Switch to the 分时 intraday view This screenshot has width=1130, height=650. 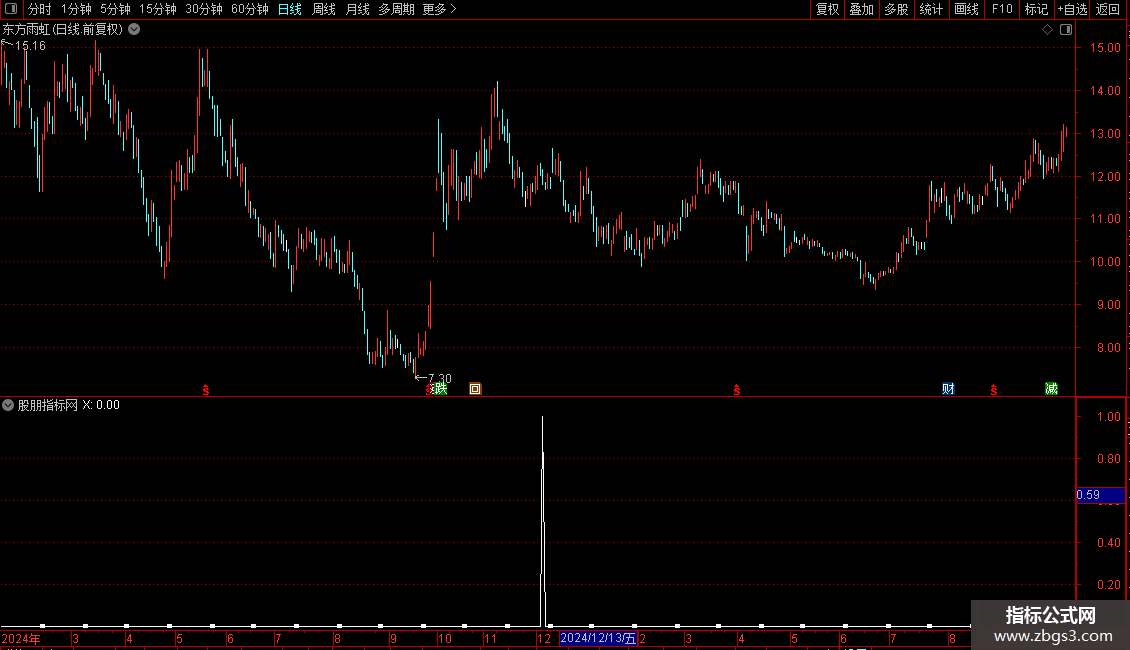(40, 9)
